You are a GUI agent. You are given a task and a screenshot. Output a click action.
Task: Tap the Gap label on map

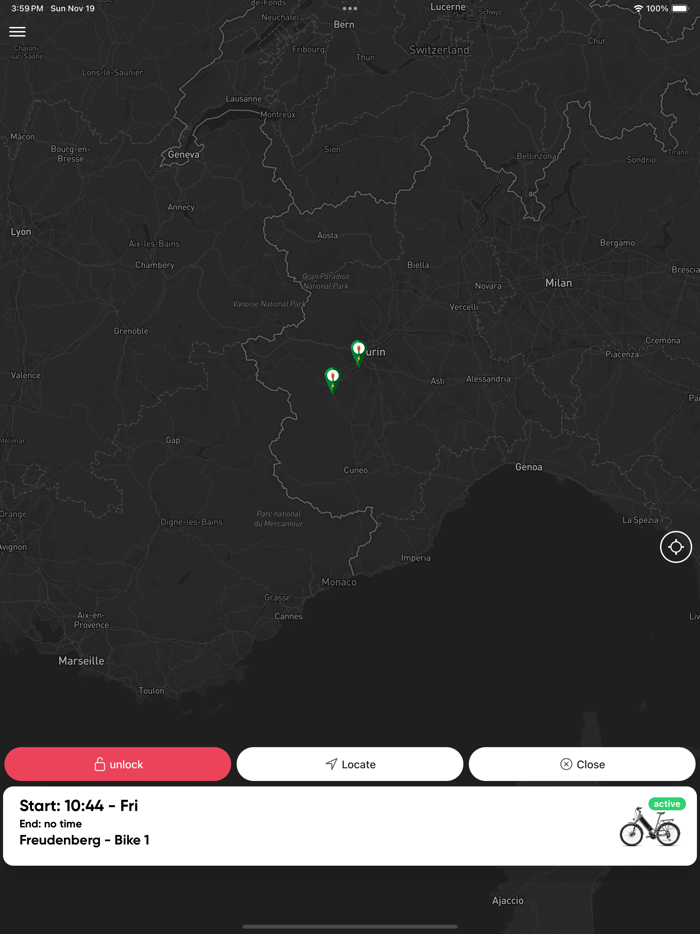click(x=173, y=441)
